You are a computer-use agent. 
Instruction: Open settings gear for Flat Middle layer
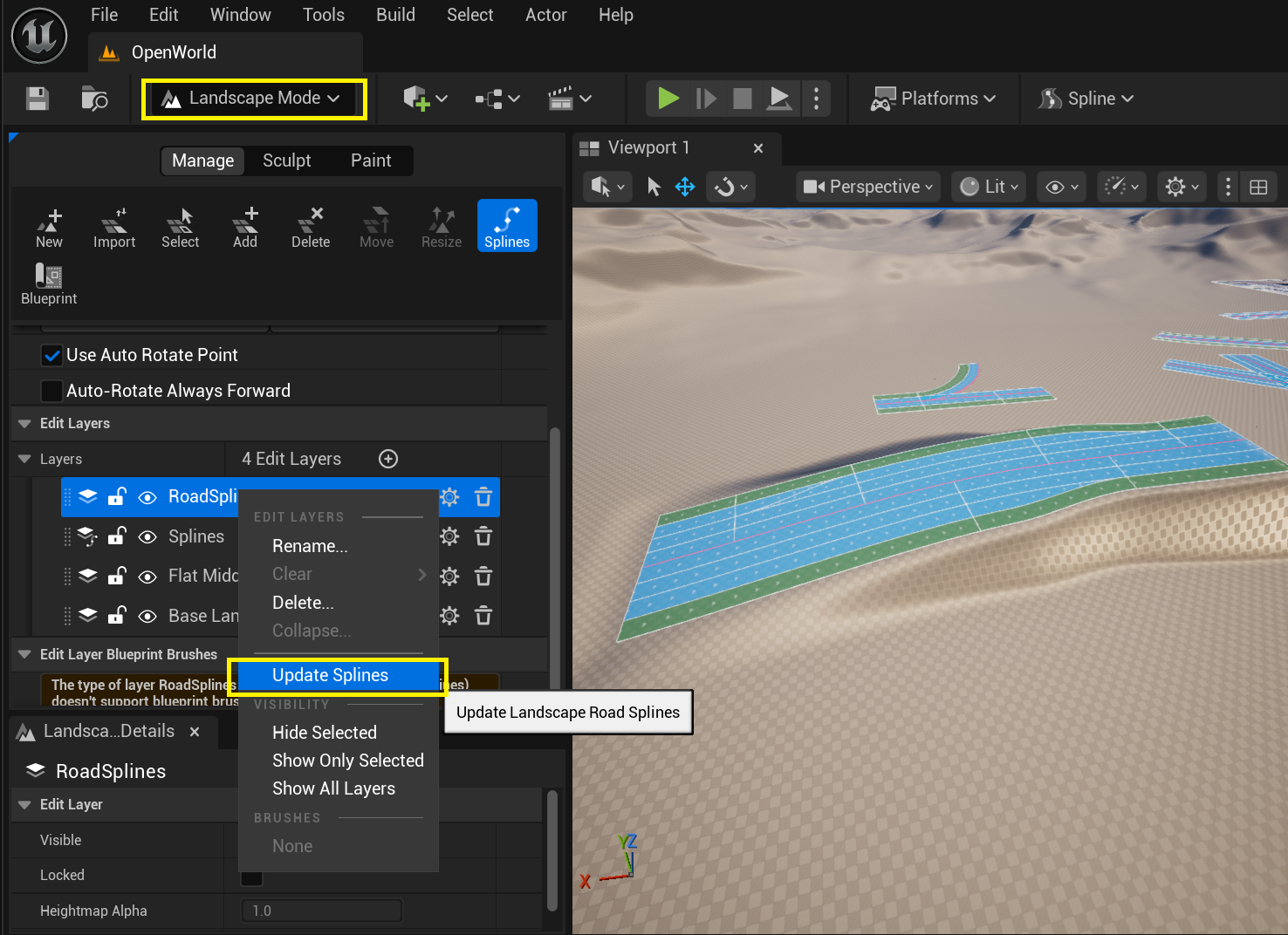[x=449, y=576]
